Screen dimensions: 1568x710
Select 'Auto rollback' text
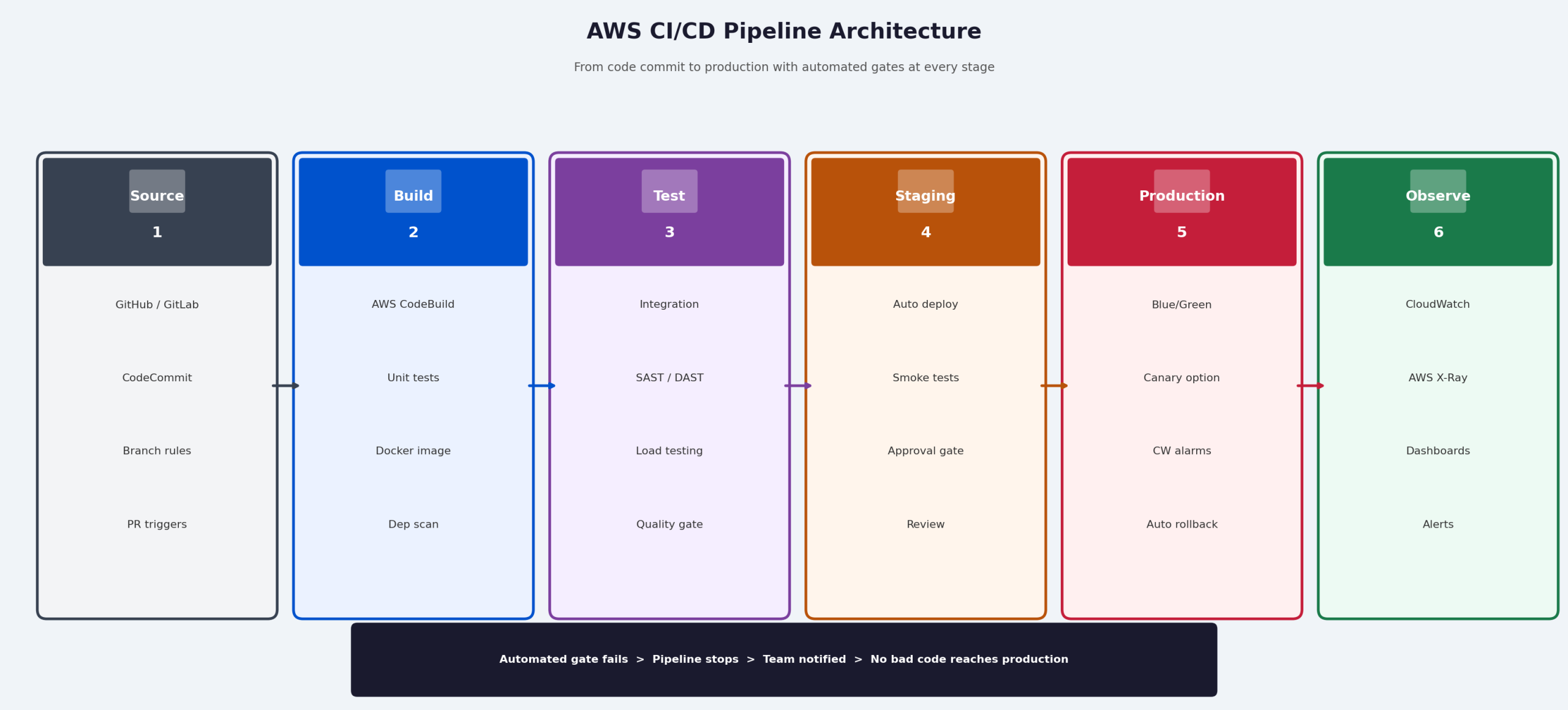[1182, 525]
